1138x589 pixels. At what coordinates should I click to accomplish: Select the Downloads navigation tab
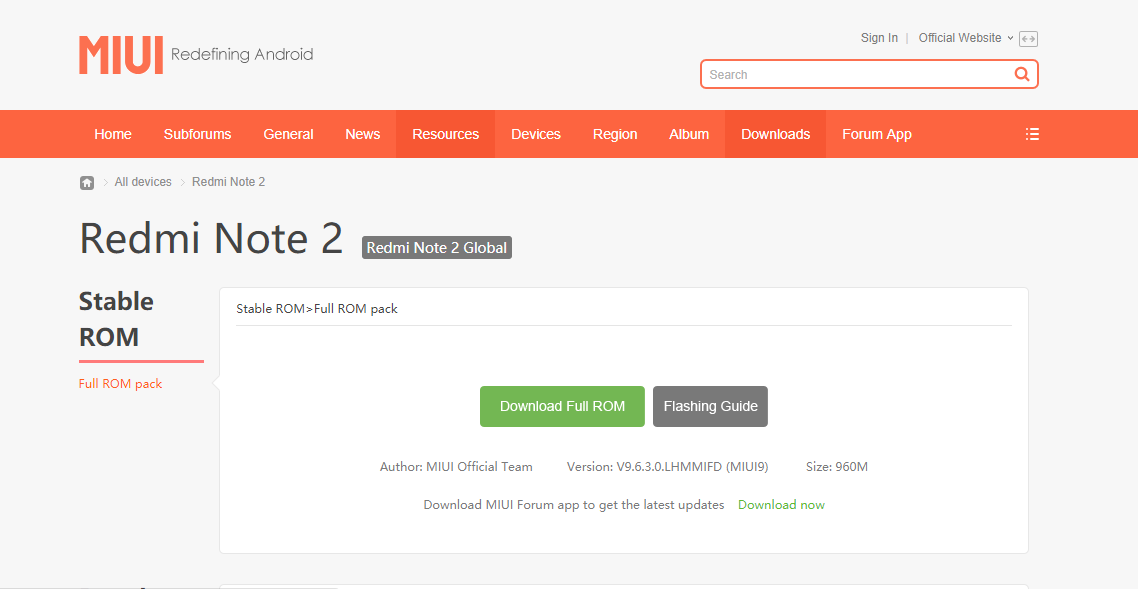[775, 134]
